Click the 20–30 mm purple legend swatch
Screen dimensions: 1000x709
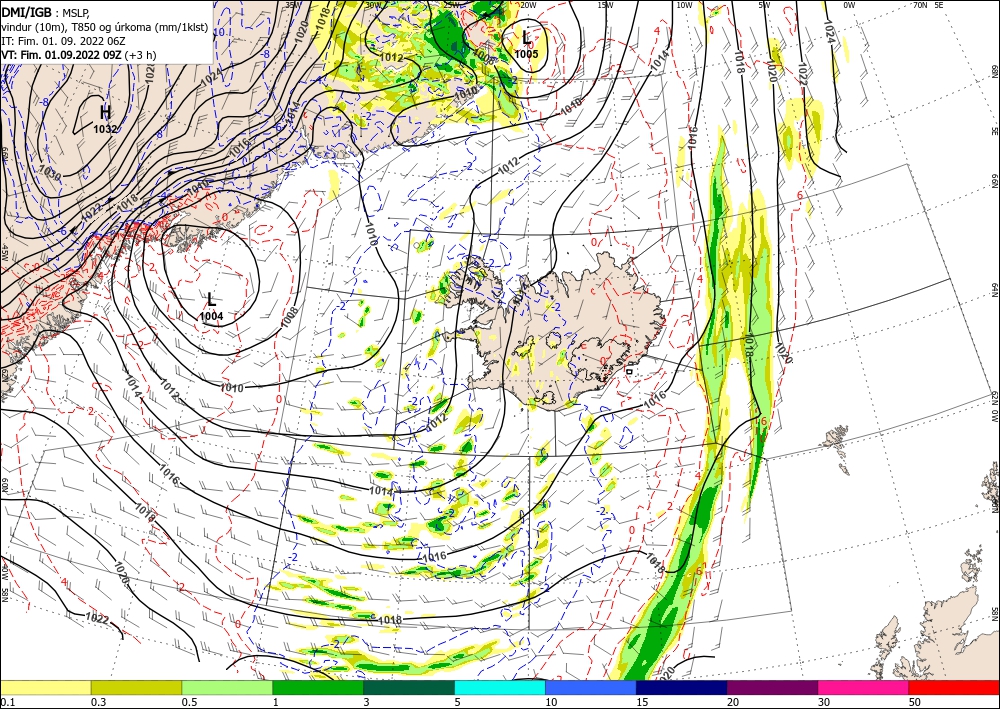click(x=772, y=687)
